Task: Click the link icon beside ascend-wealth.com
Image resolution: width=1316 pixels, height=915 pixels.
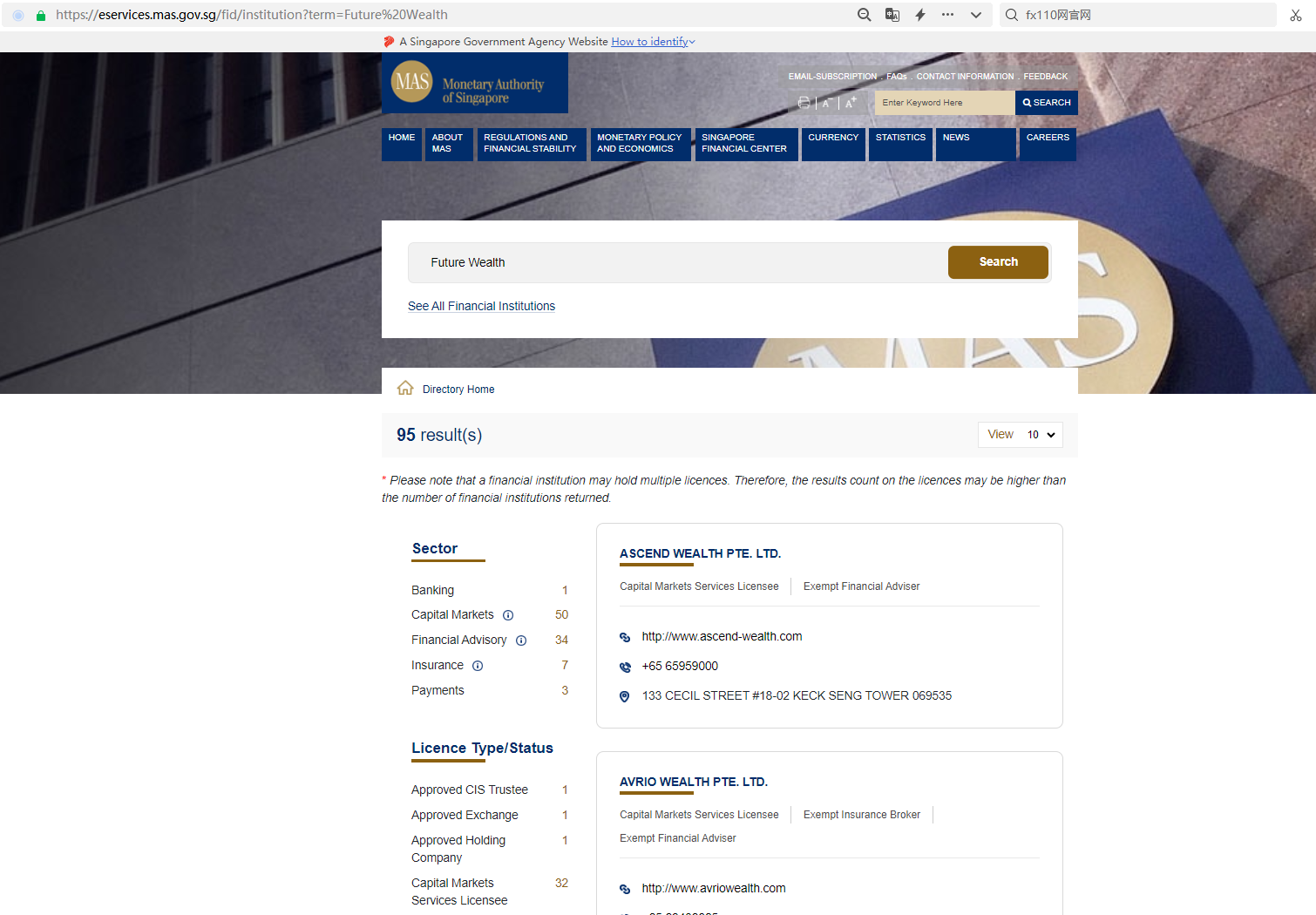Action: [625, 637]
